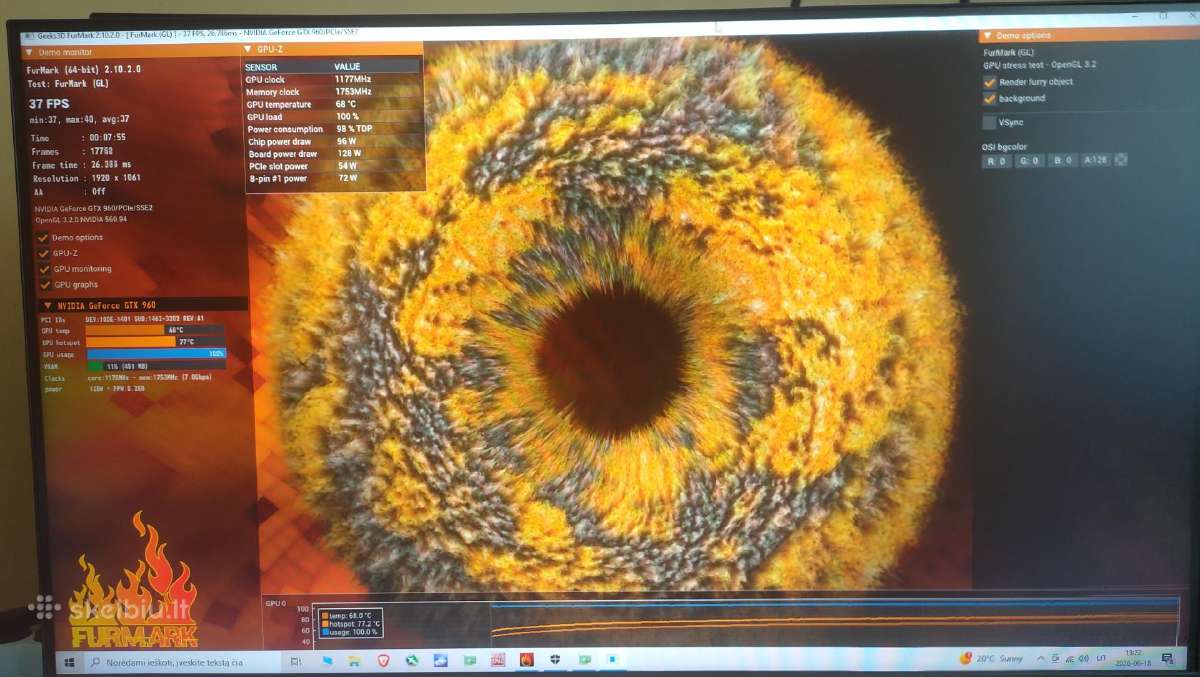Toggle the GPU-Z checkbox
Screen dimensions: 1200x677
click(x=42, y=253)
